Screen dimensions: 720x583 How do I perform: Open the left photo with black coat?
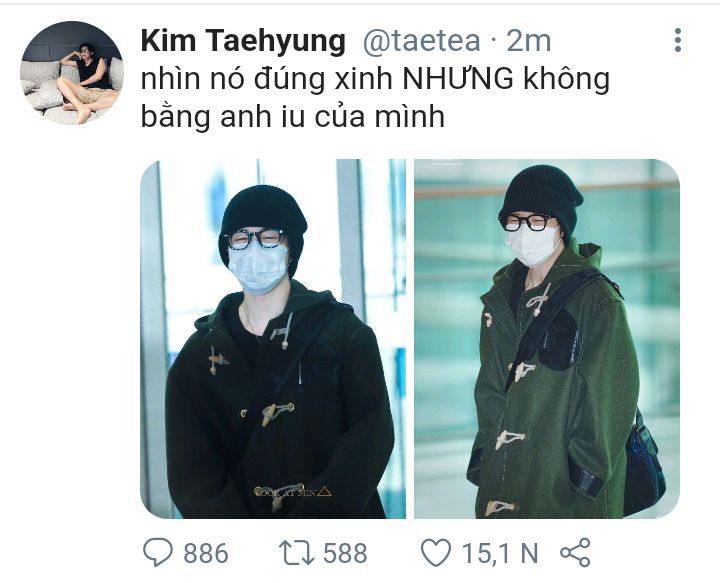pyautogui.click(x=273, y=339)
